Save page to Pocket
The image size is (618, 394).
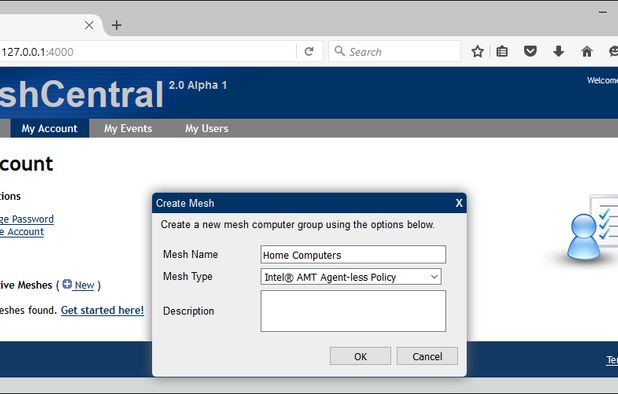coord(530,51)
